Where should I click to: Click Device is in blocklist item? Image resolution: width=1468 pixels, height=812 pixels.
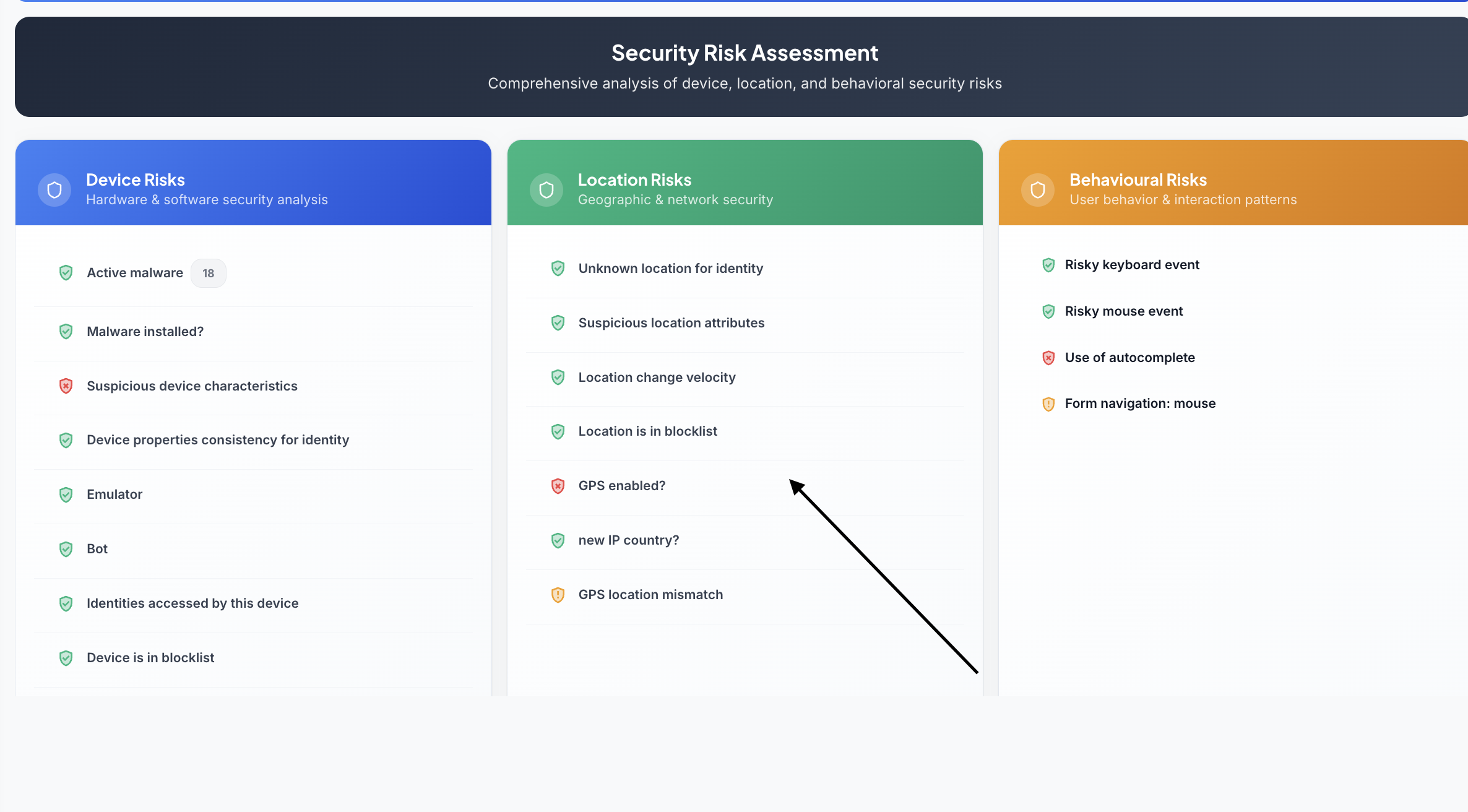[x=254, y=658]
